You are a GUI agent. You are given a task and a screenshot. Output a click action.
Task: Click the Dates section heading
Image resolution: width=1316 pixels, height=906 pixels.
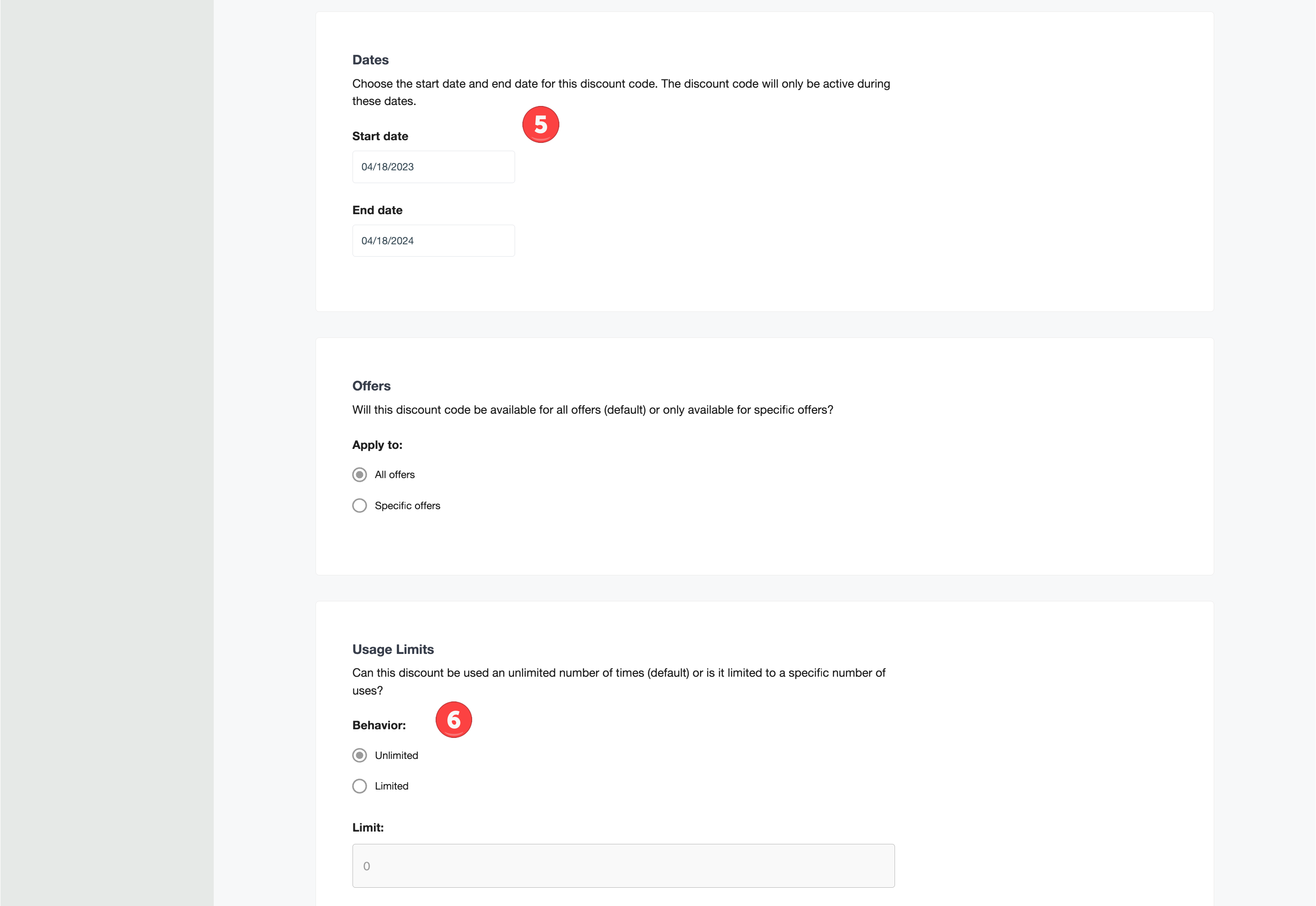click(370, 60)
